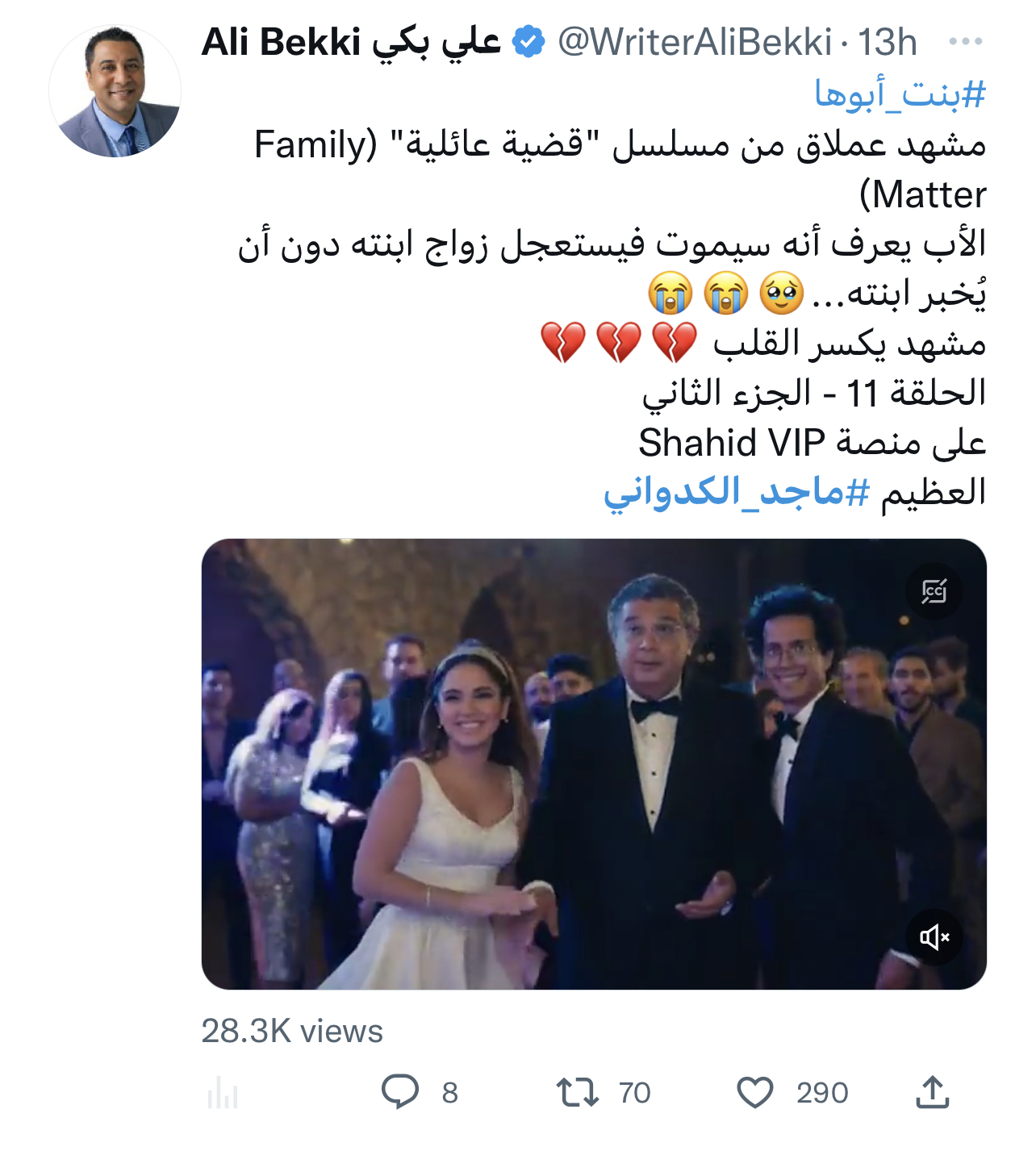Image resolution: width=1036 pixels, height=1151 pixels.
Task: Click the 70 retweets count
Action: tap(634, 1093)
